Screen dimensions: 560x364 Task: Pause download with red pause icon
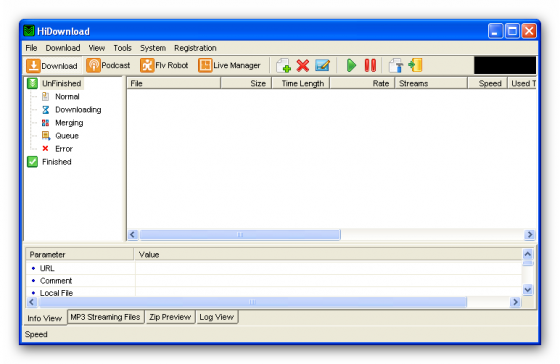pyautogui.click(x=370, y=66)
